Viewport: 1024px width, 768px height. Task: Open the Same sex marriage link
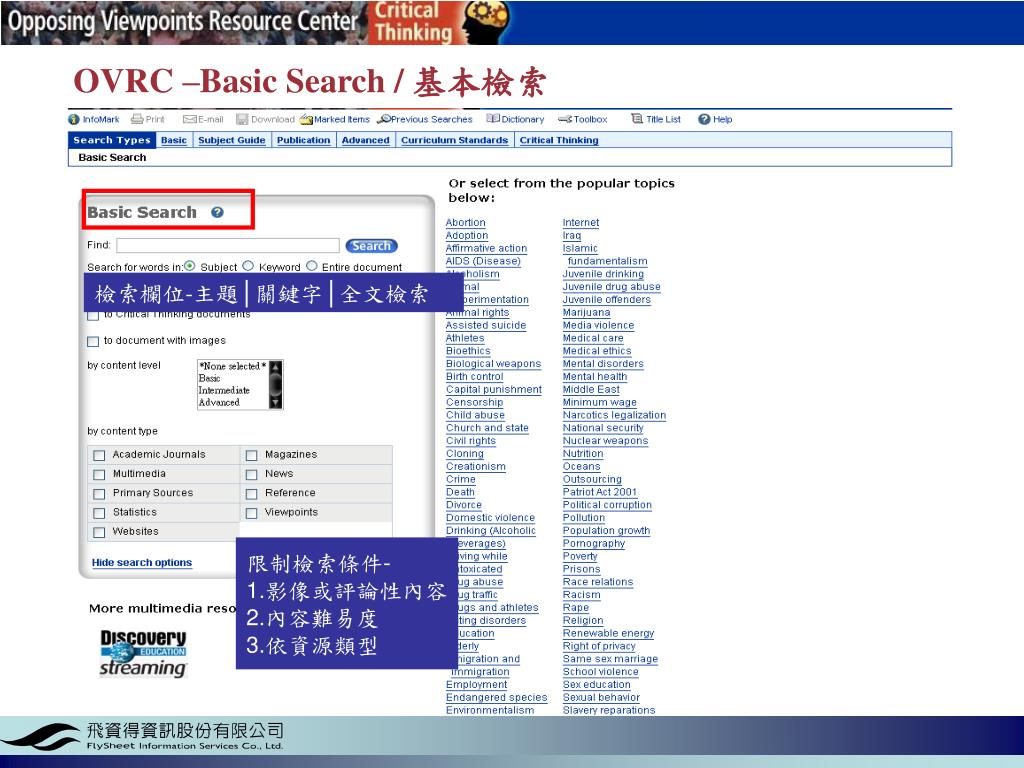pos(610,659)
